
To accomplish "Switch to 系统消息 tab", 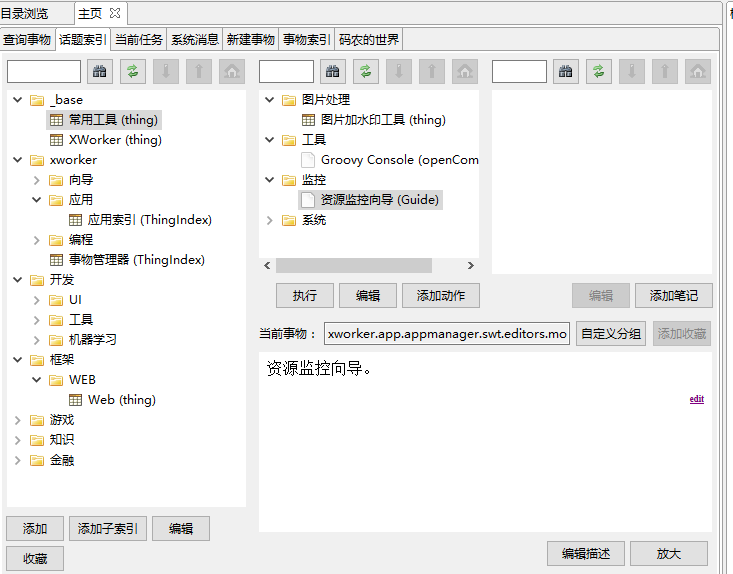I will tap(195, 39).
